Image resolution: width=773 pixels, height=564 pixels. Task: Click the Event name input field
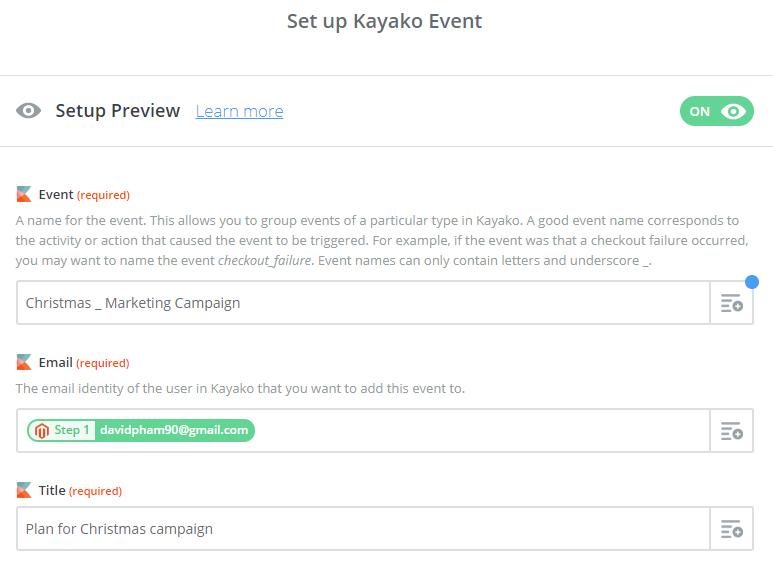(x=362, y=303)
